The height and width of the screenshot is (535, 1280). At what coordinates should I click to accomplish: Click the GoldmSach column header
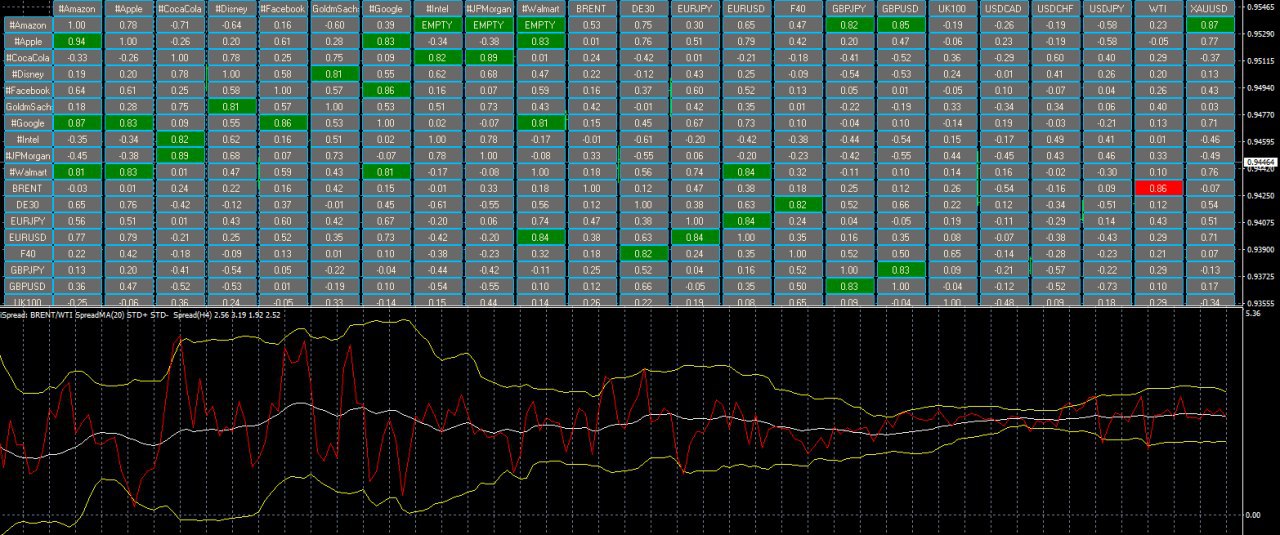click(335, 7)
